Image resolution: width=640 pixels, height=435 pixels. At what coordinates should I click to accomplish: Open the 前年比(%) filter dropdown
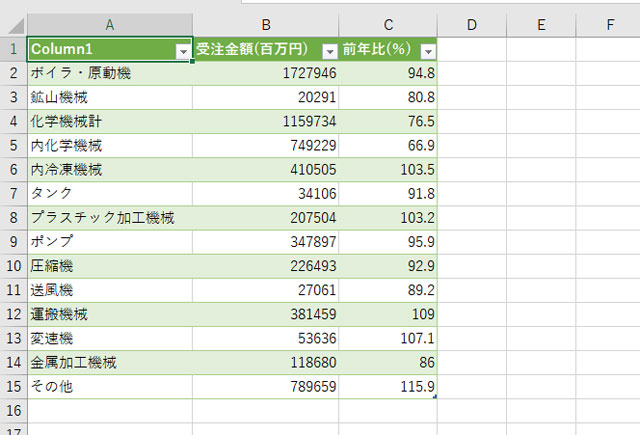coord(428,51)
